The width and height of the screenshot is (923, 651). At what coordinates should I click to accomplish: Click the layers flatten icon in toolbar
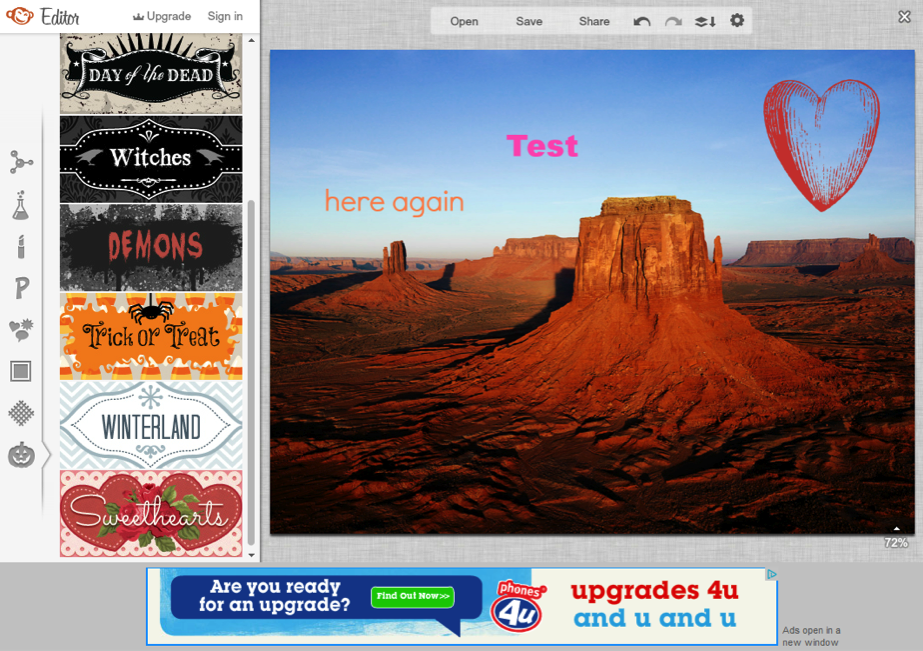(705, 21)
